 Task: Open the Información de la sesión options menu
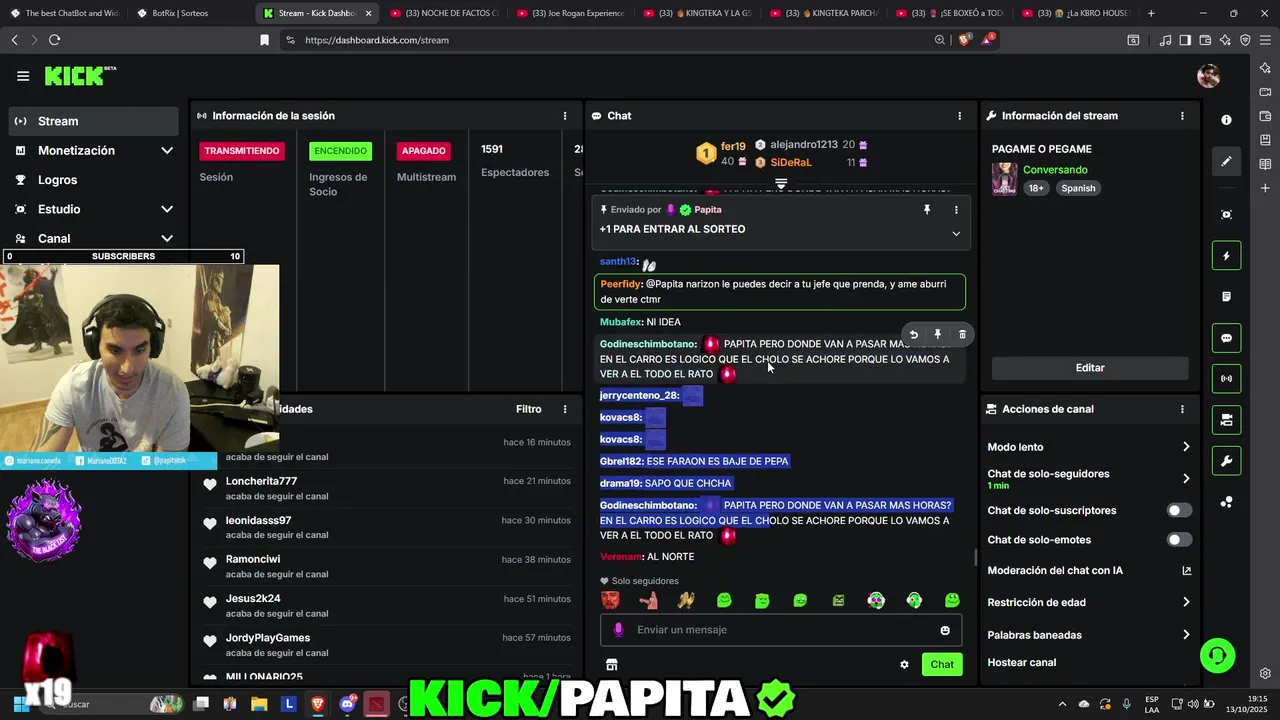coord(564,116)
